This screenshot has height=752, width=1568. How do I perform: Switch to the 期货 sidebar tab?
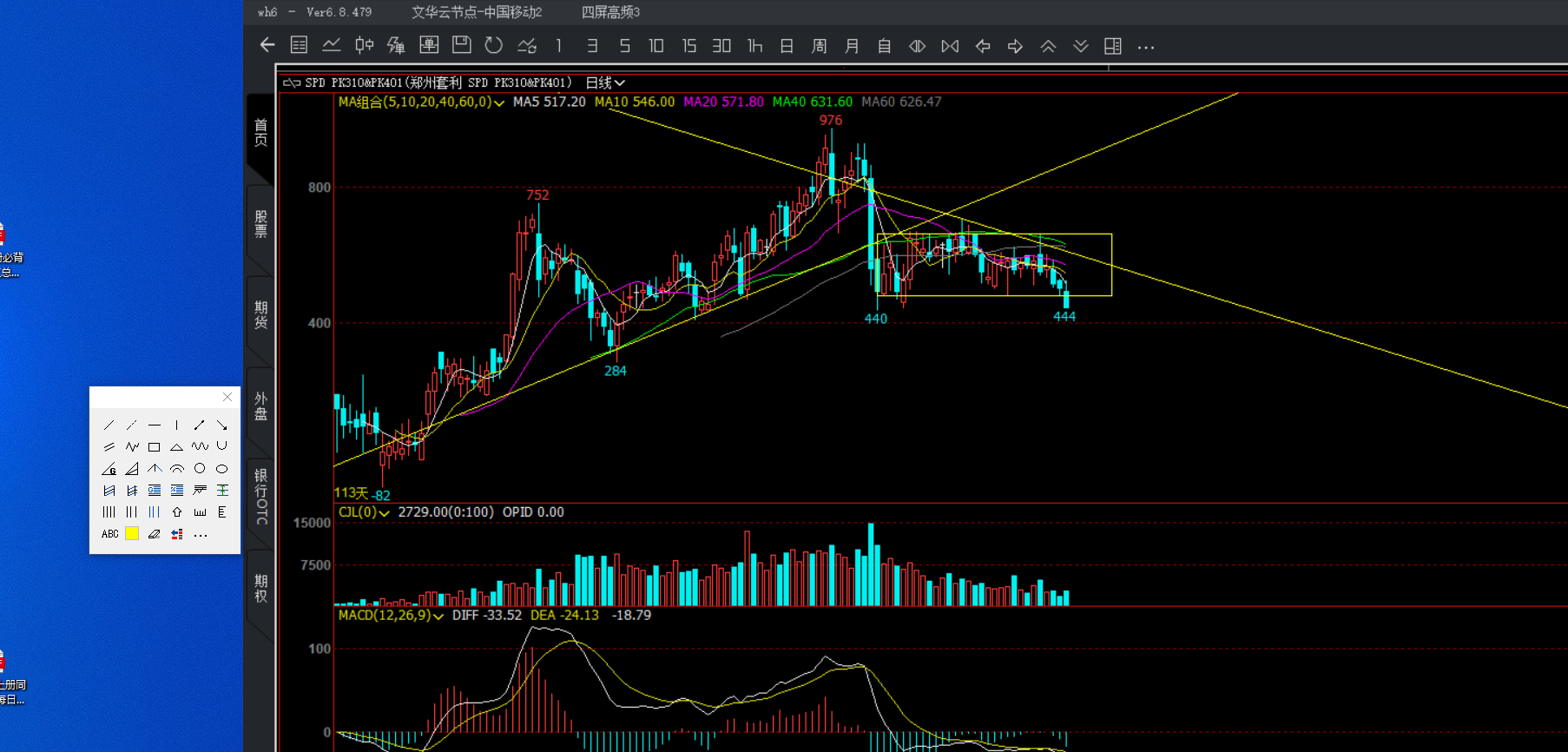[x=260, y=314]
